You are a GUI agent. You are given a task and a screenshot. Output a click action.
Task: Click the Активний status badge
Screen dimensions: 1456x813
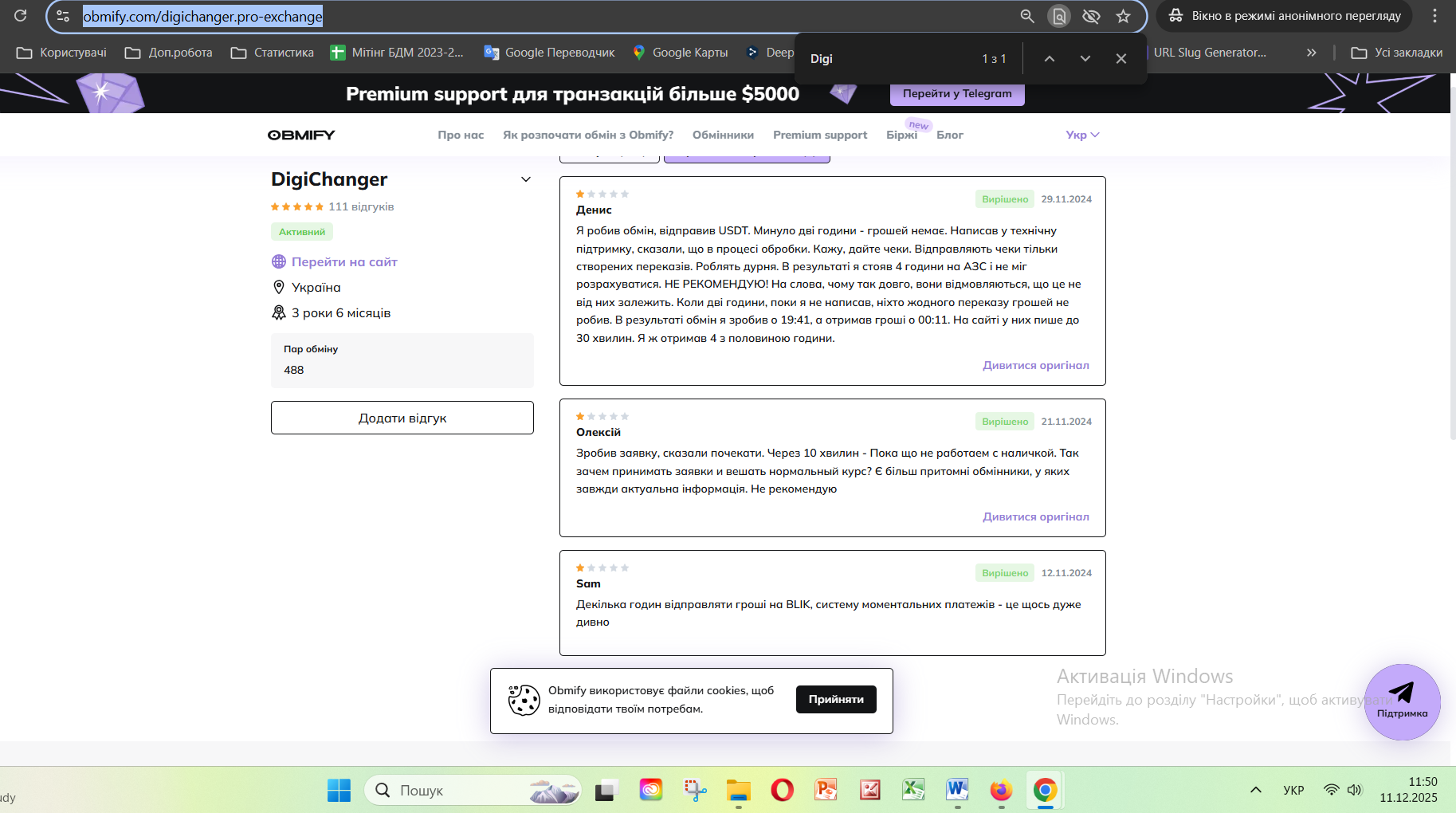302,232
